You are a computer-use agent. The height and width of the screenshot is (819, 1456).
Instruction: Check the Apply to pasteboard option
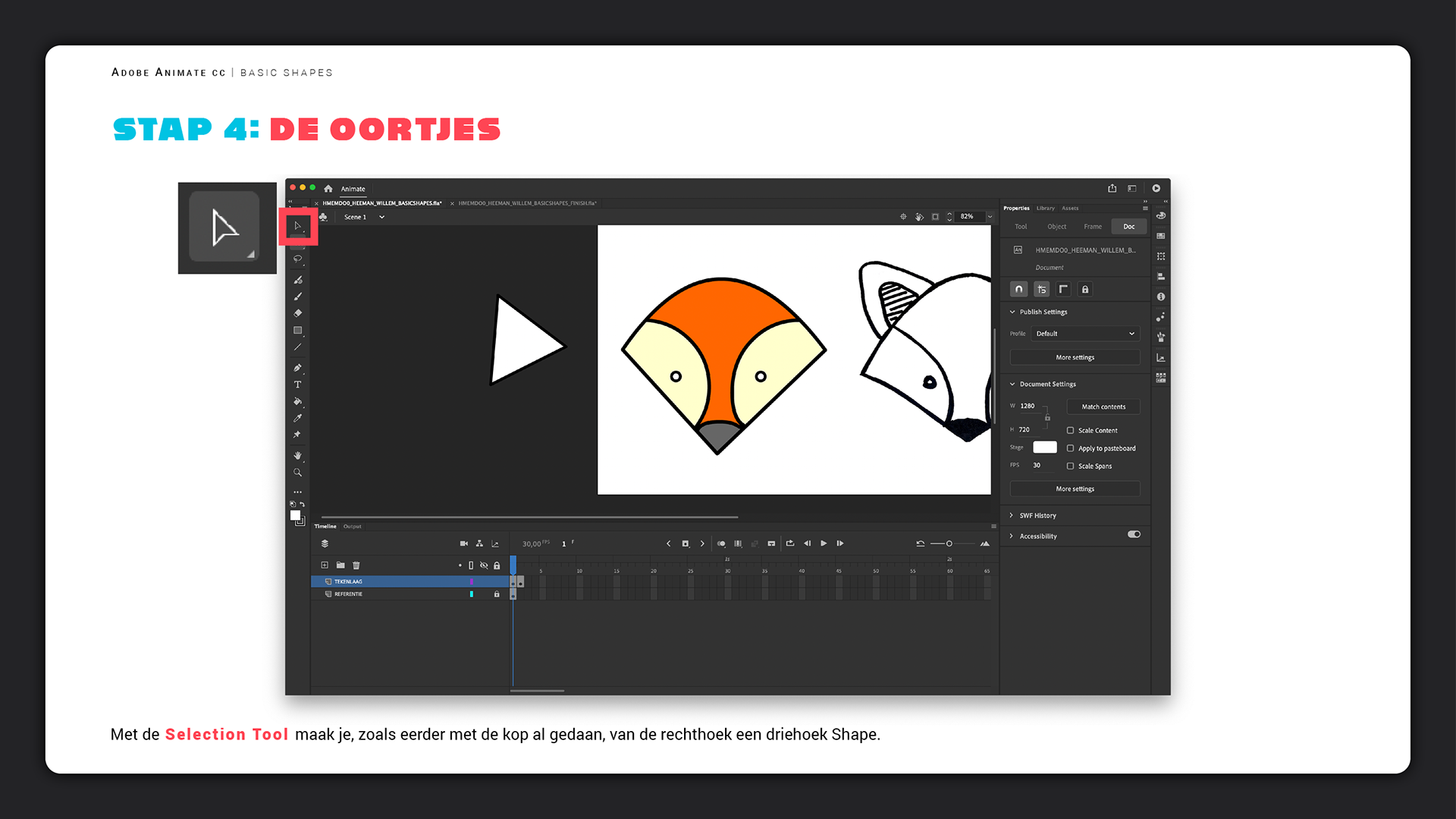point(1070,449)
